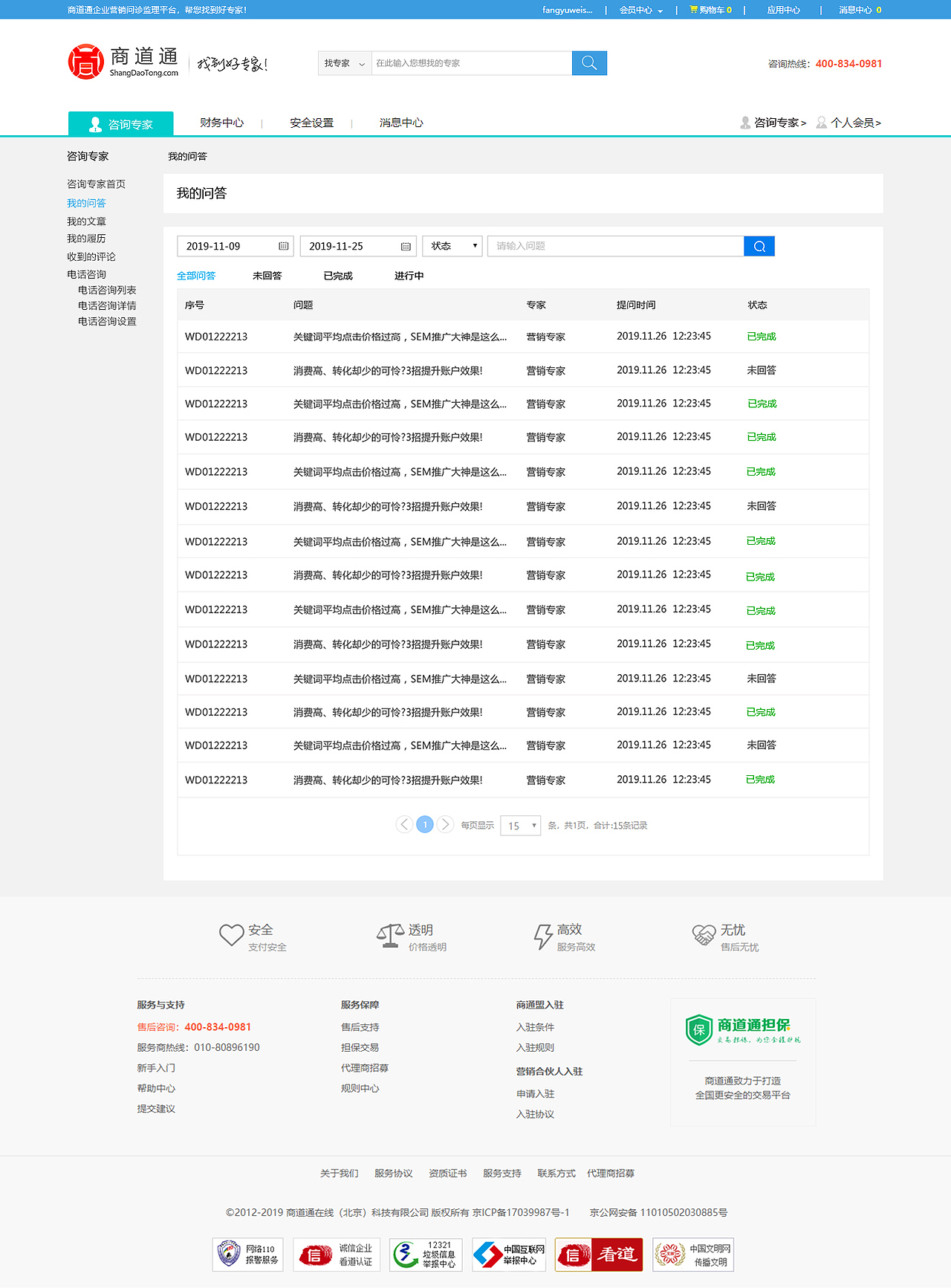
Task: Open 关于我们 footer link
Action: point(340,1174)
